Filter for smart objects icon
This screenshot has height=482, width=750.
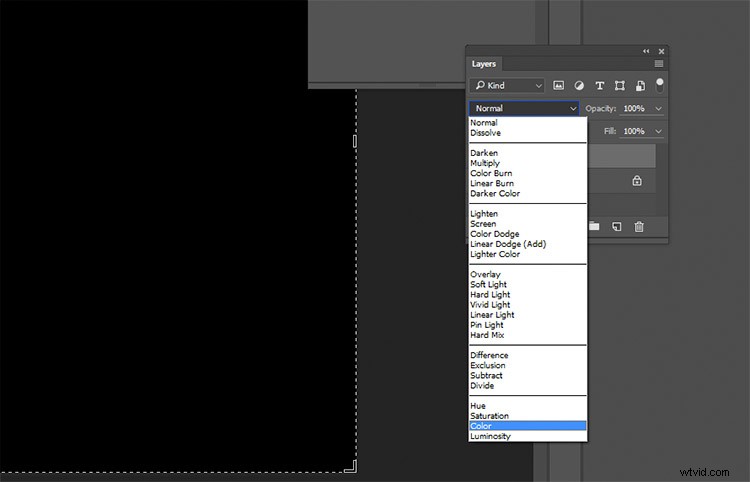tap(640, 86)
